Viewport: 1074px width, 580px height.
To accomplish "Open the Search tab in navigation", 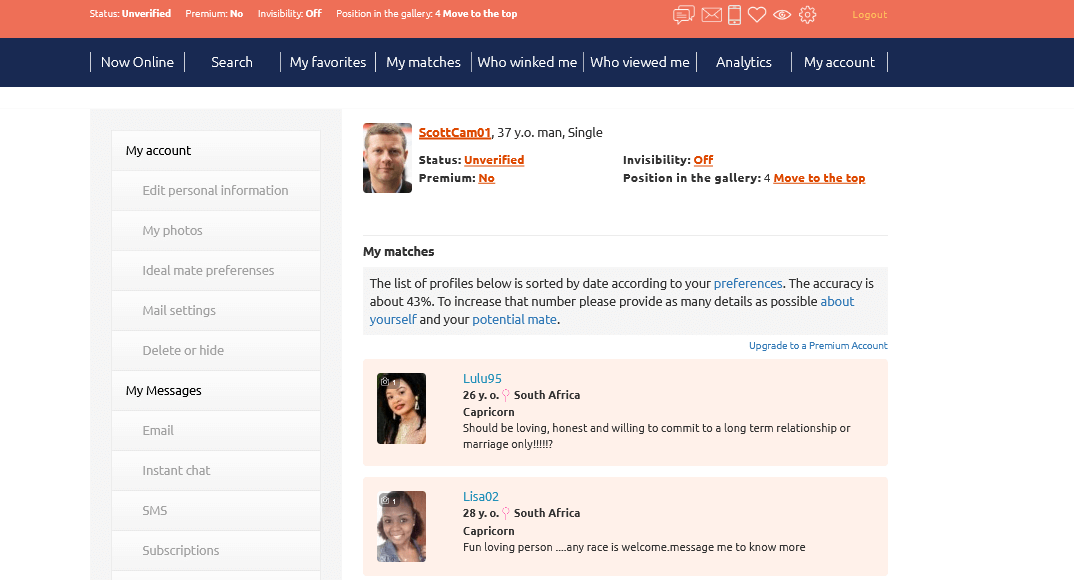I will click(232, 62).
